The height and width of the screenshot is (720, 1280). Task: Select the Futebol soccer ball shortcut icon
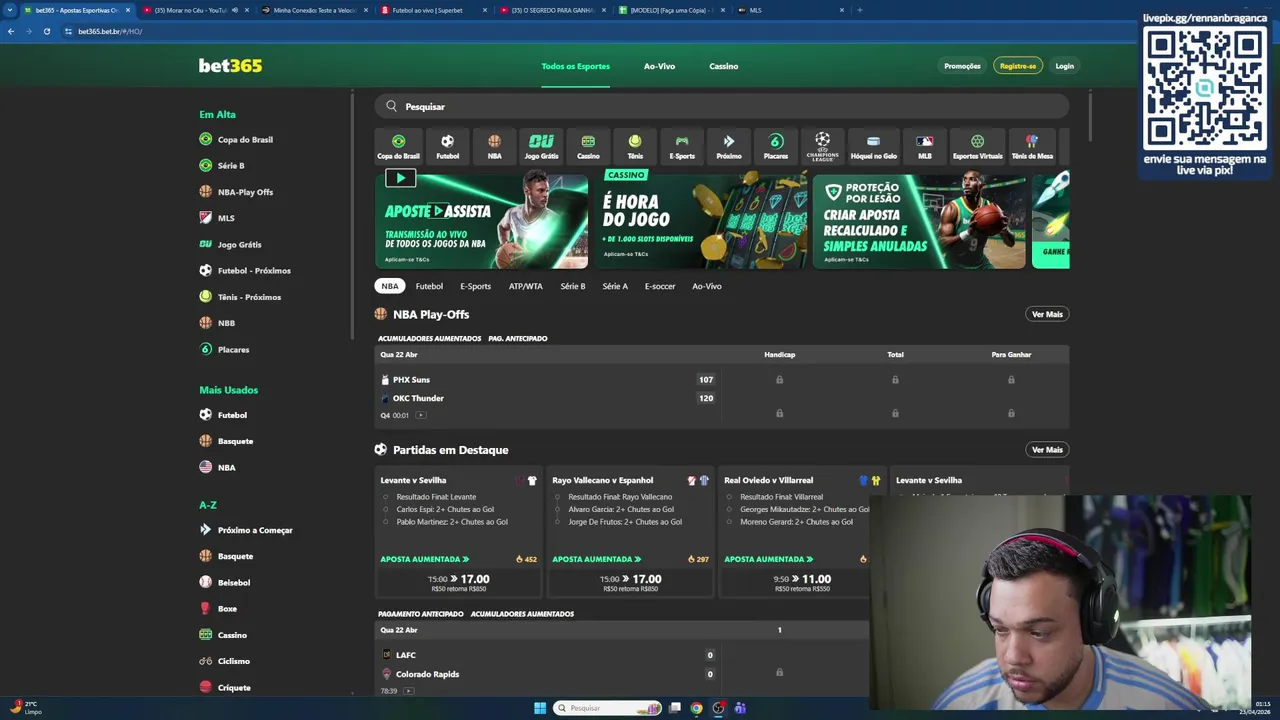[x=447, y=146]
